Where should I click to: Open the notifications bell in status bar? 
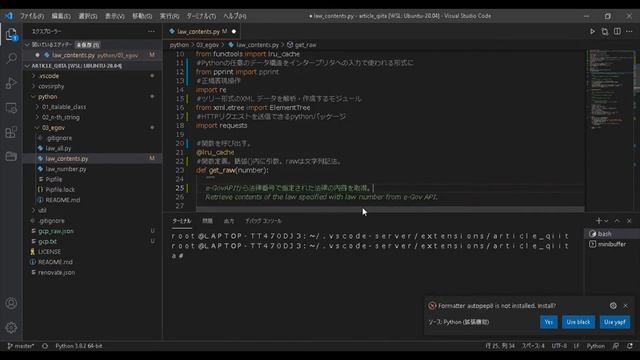point(630,346)
